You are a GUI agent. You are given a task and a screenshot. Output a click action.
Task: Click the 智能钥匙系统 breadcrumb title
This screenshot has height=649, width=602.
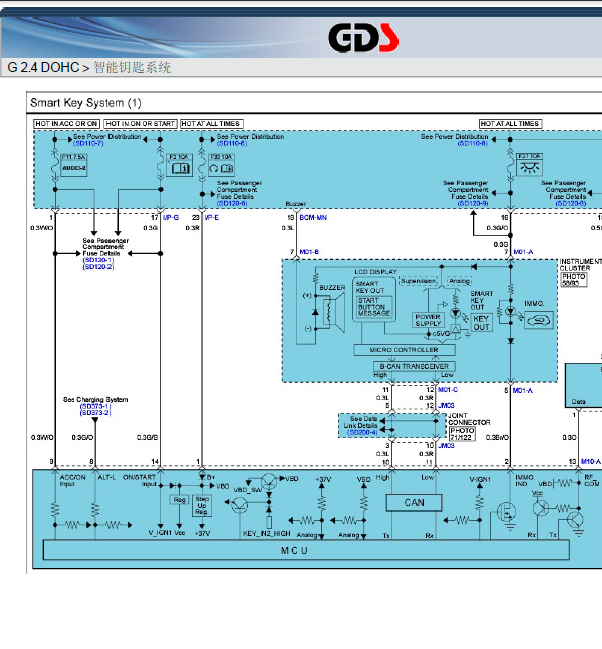pyautogui.click(x=132, y=67)
